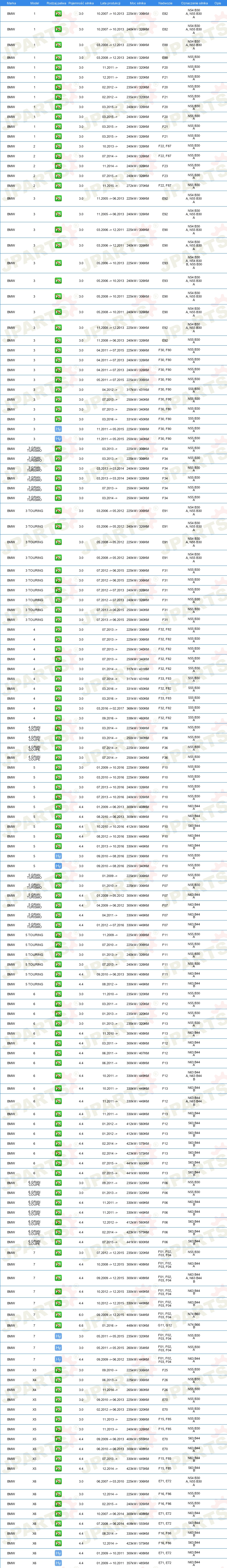Click the '272kW / 370KM' power cell
Screen dimensions: 227x1568
tap(137, 186)
